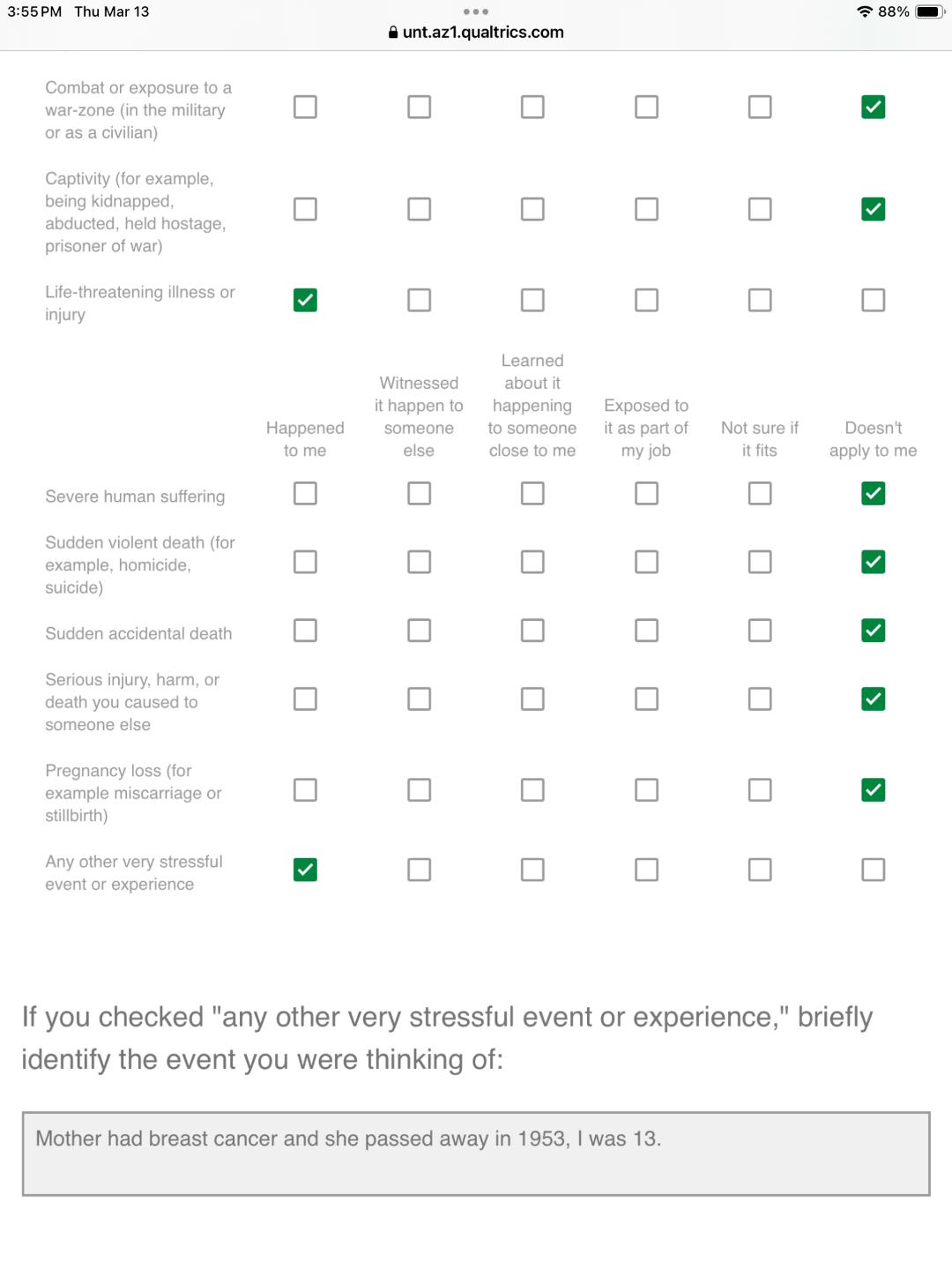Tap the three-dot multitasking icon at top
The height and width of the screenshot is (1270, 952).
click(x=475, y=12)
